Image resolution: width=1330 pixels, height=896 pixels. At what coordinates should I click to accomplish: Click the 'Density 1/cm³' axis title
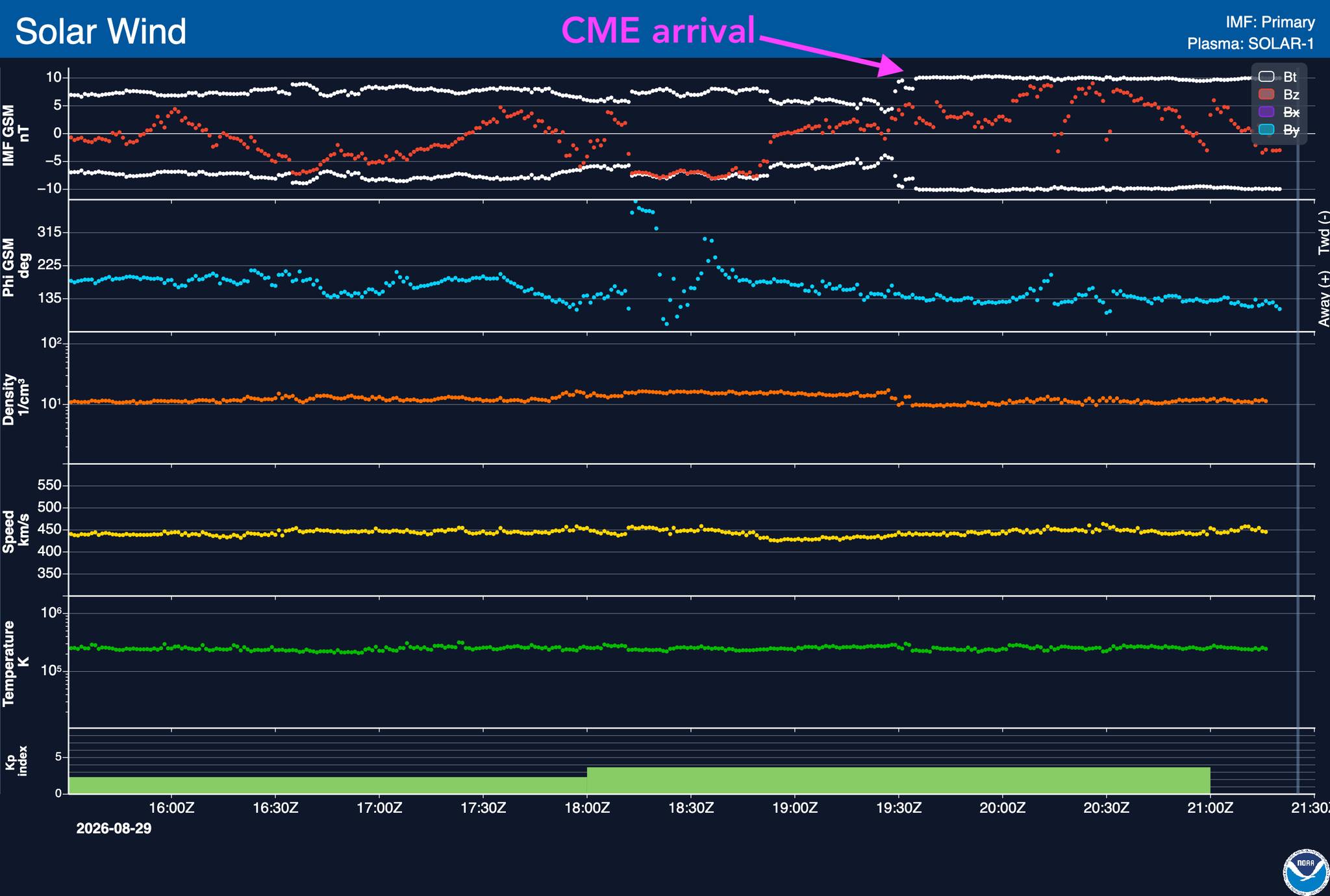(16, 399)
